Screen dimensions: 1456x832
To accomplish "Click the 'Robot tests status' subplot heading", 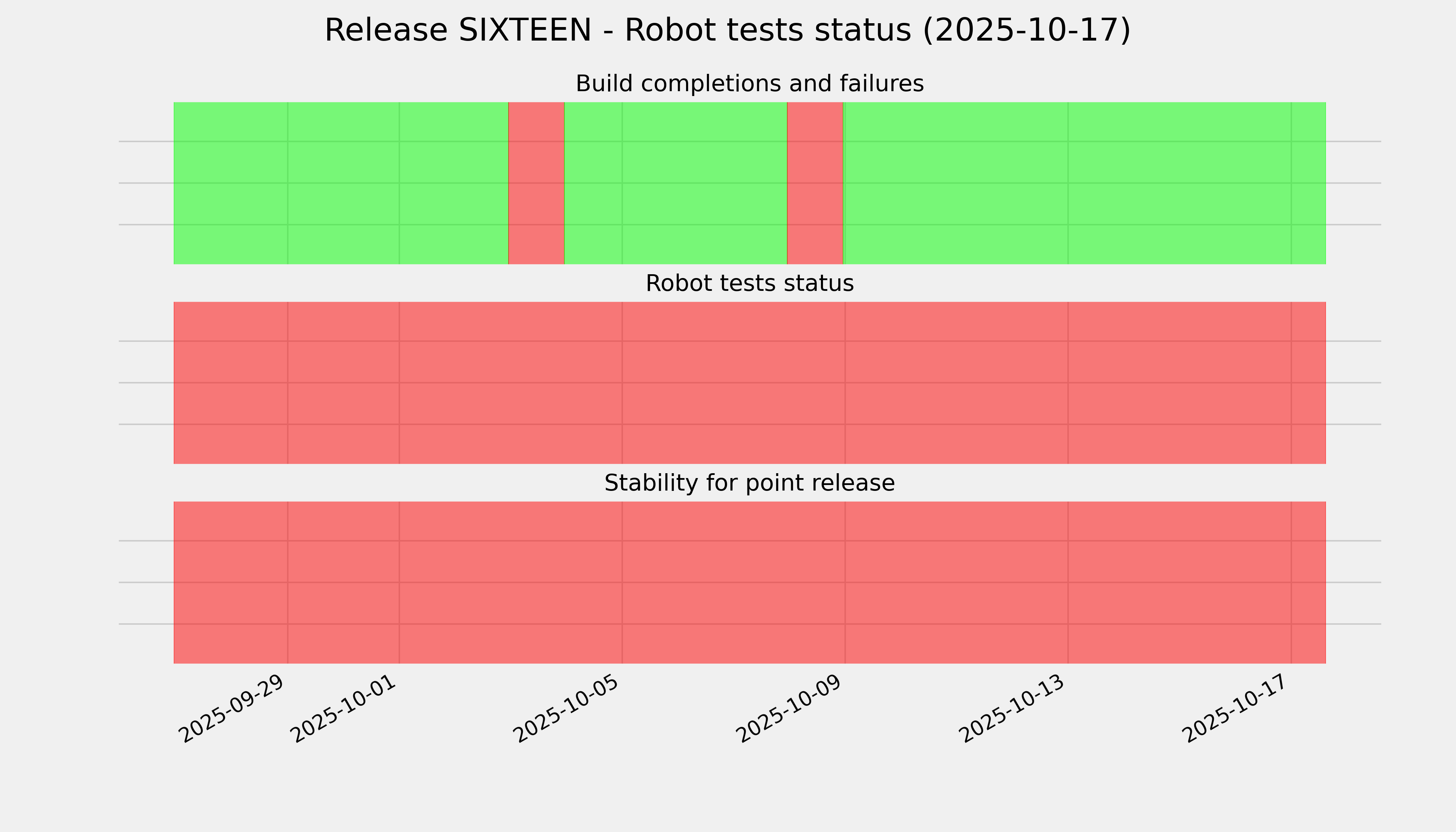I will [x=749, y=284].
